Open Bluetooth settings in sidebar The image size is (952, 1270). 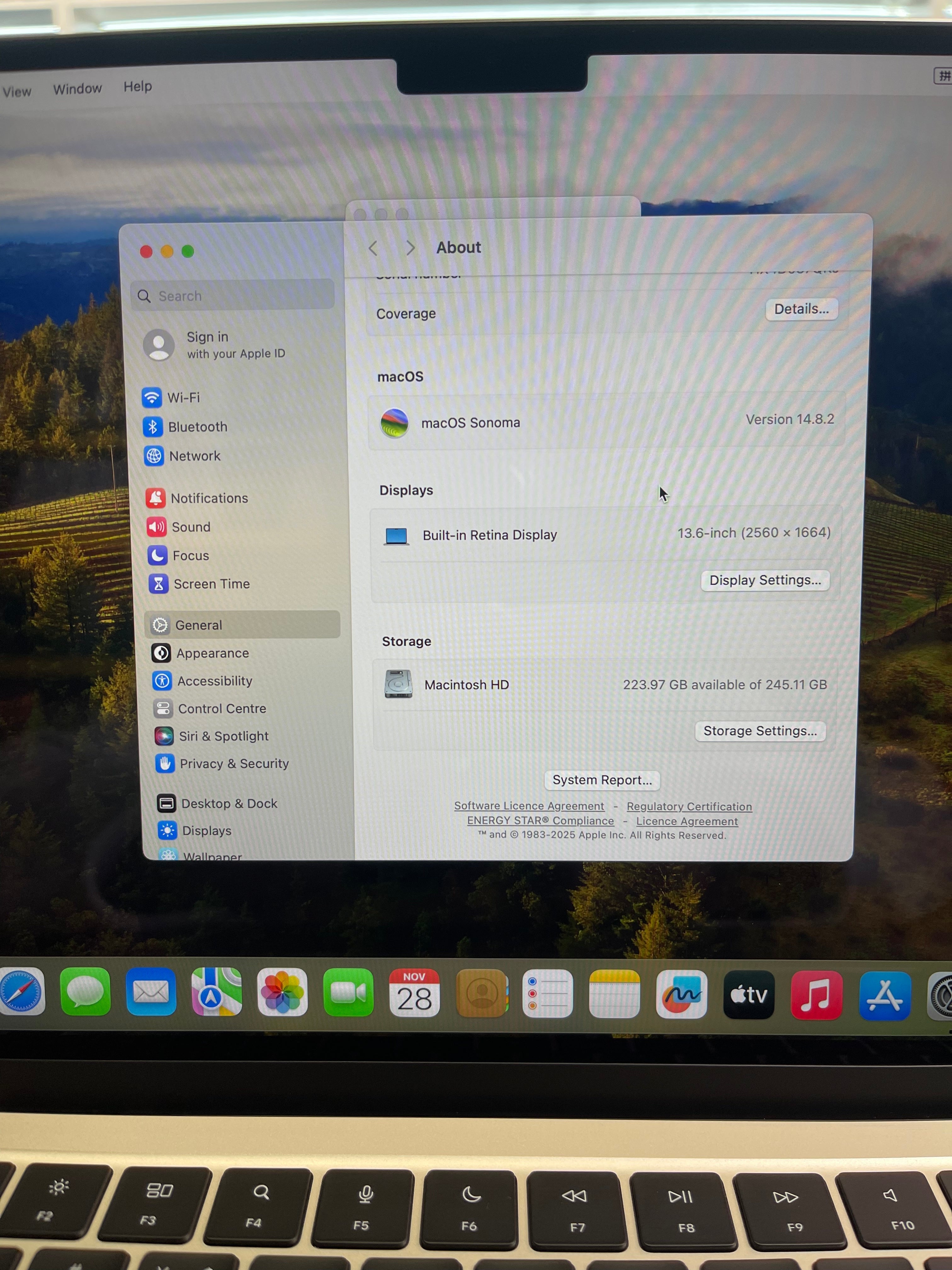click(185, 426)
